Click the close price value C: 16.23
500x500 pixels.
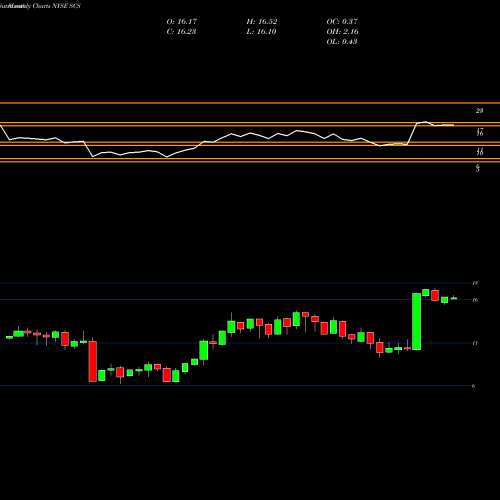click(181, 31)
